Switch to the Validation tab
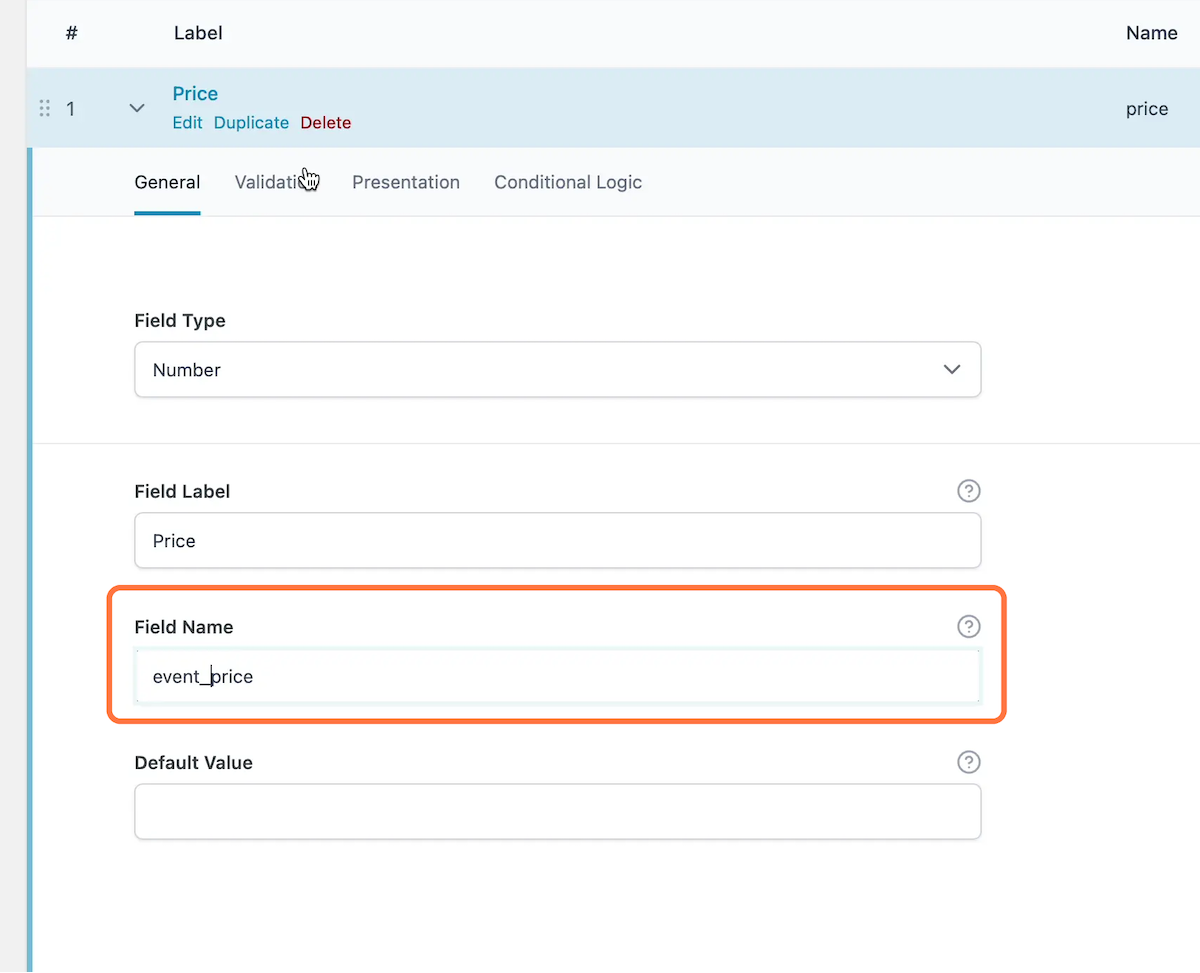1200x973 pixels. pyautogui.click(x=276, y=182)
